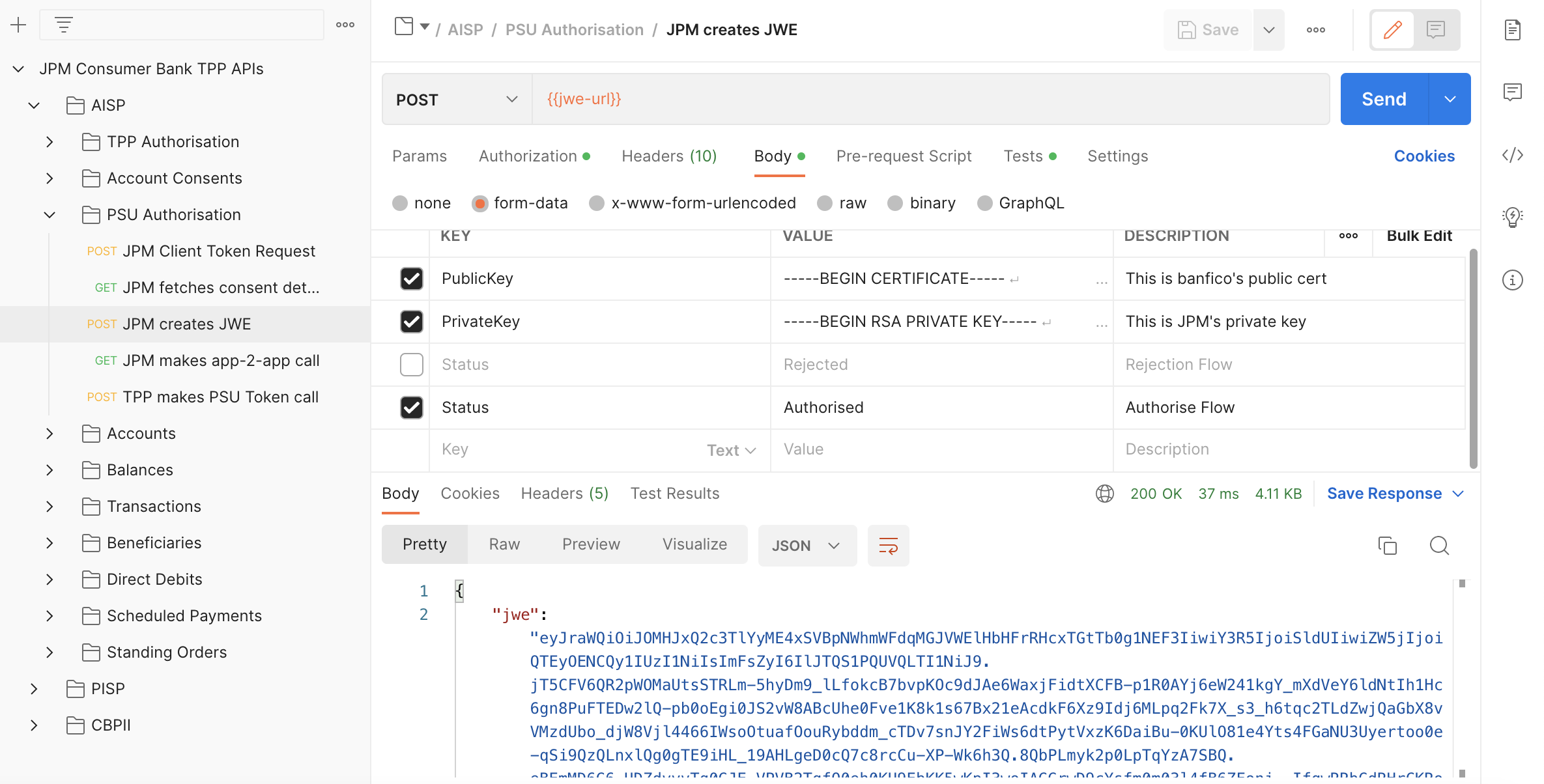This screenshot has width=1544, height=784.
Task: Copy response using the copy icon
Action: (1387, 546)
